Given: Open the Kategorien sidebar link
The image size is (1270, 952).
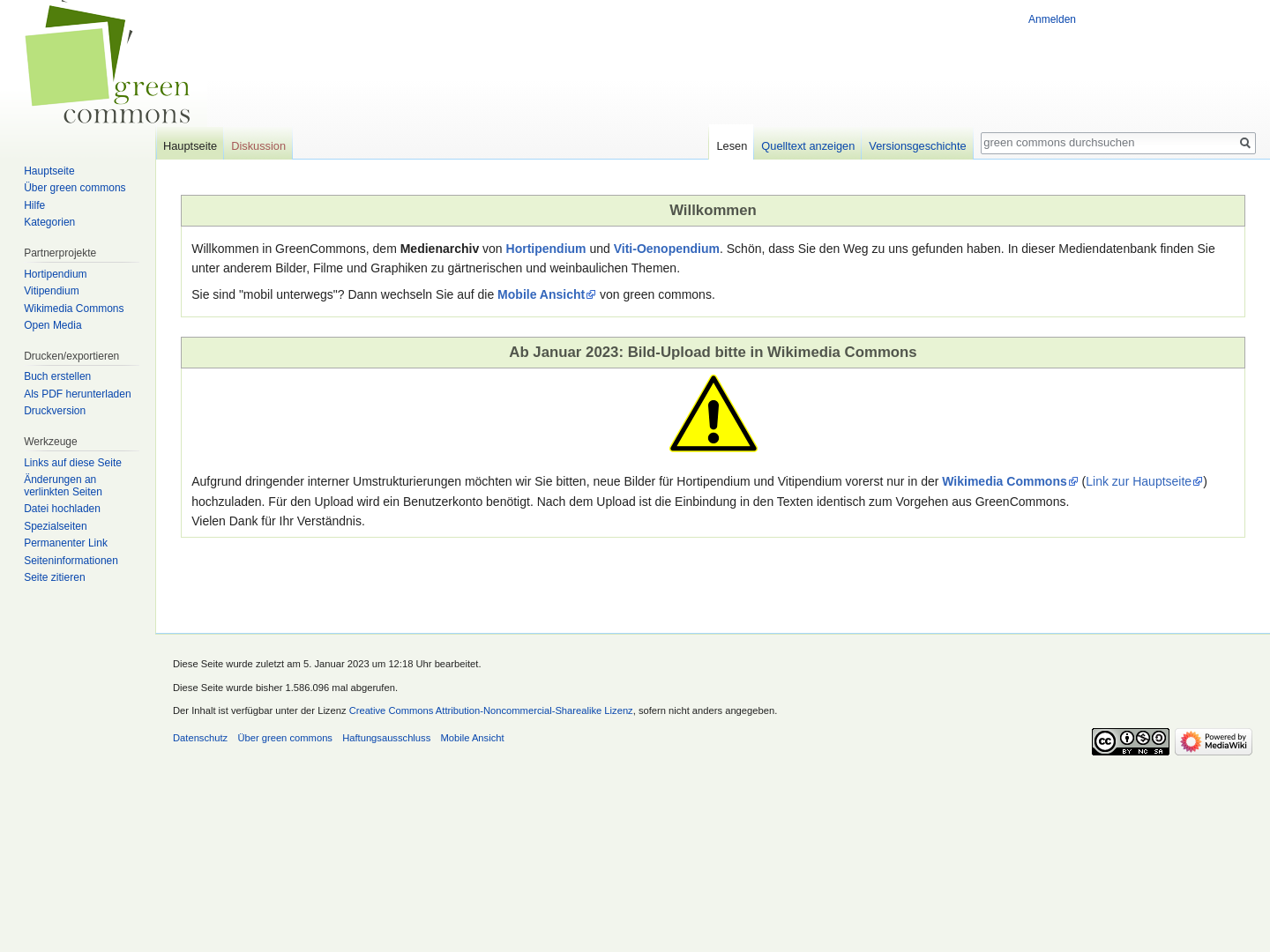Looking at the screenshot, I should 49,222.
